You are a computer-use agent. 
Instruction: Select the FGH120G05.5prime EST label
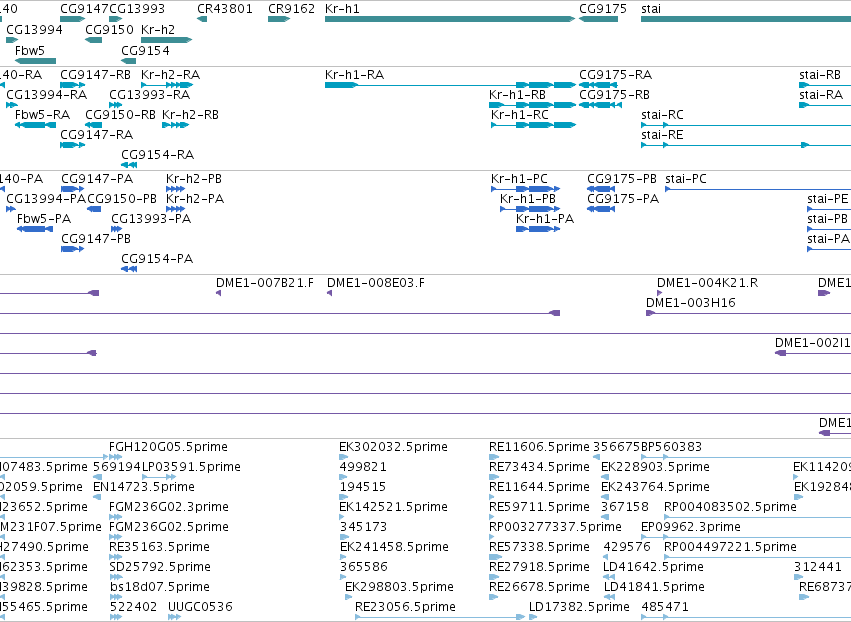[x=168, y=447]
